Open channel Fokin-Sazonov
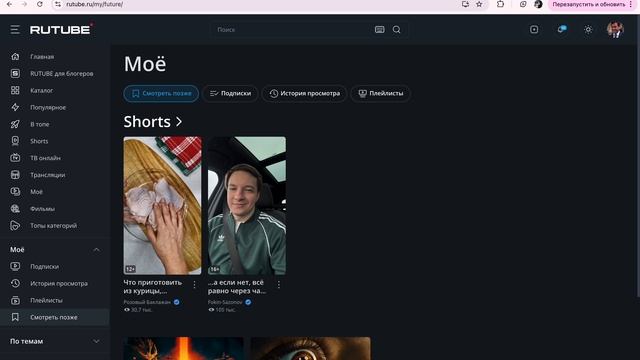640x360 pixels. (225, 302)
